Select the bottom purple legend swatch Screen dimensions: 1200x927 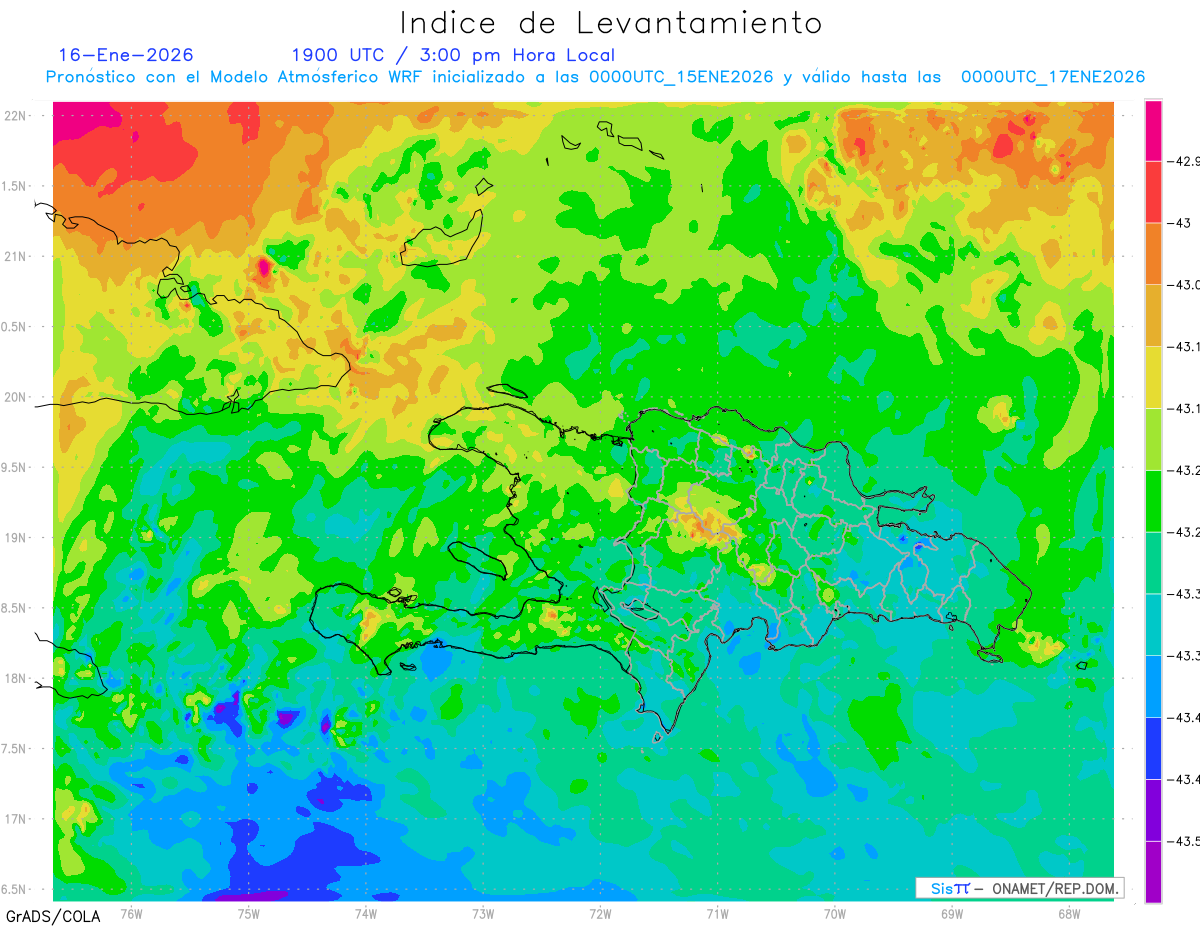pos(1153,872)
